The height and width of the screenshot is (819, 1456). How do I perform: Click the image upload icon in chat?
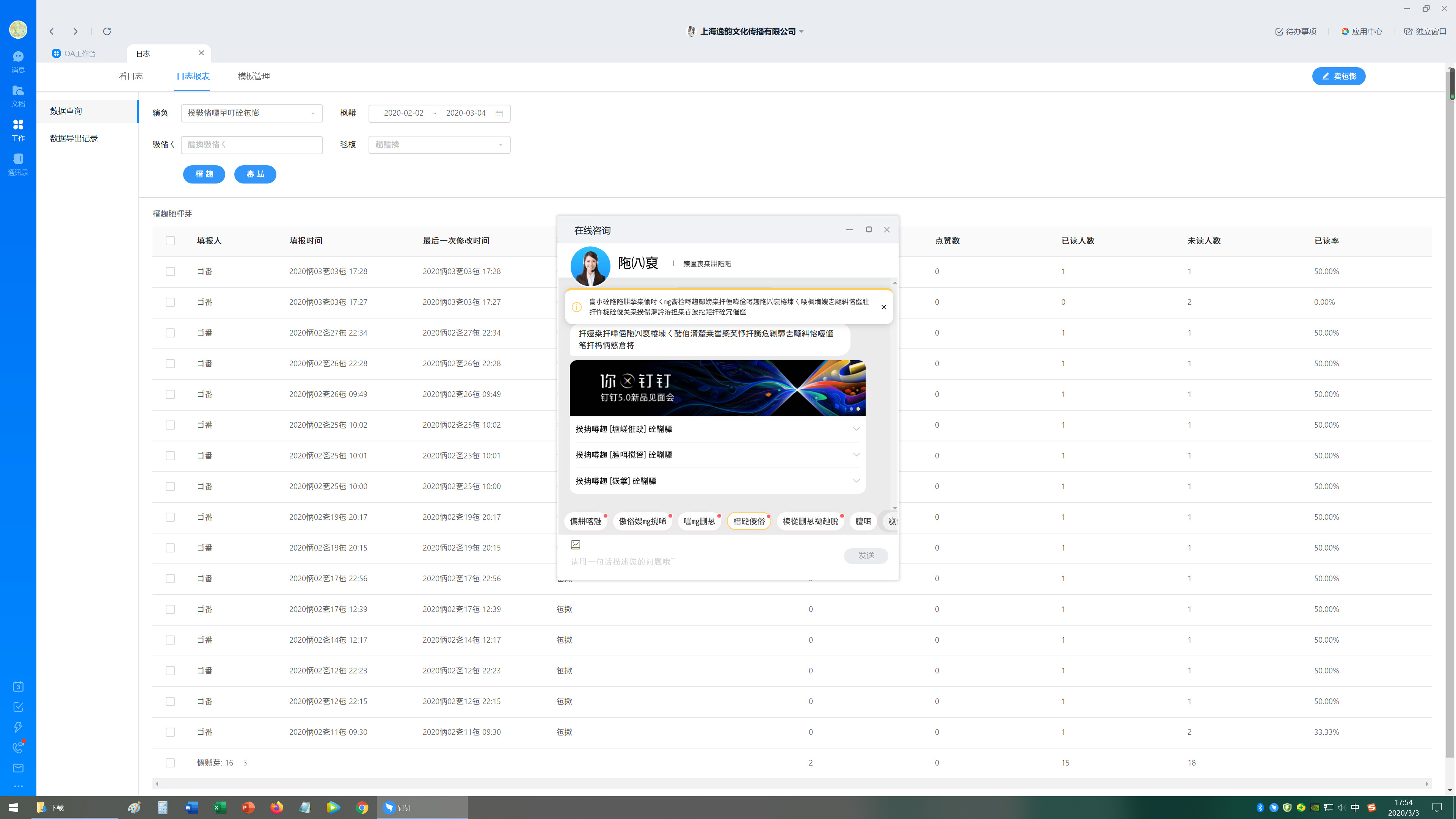576,544
